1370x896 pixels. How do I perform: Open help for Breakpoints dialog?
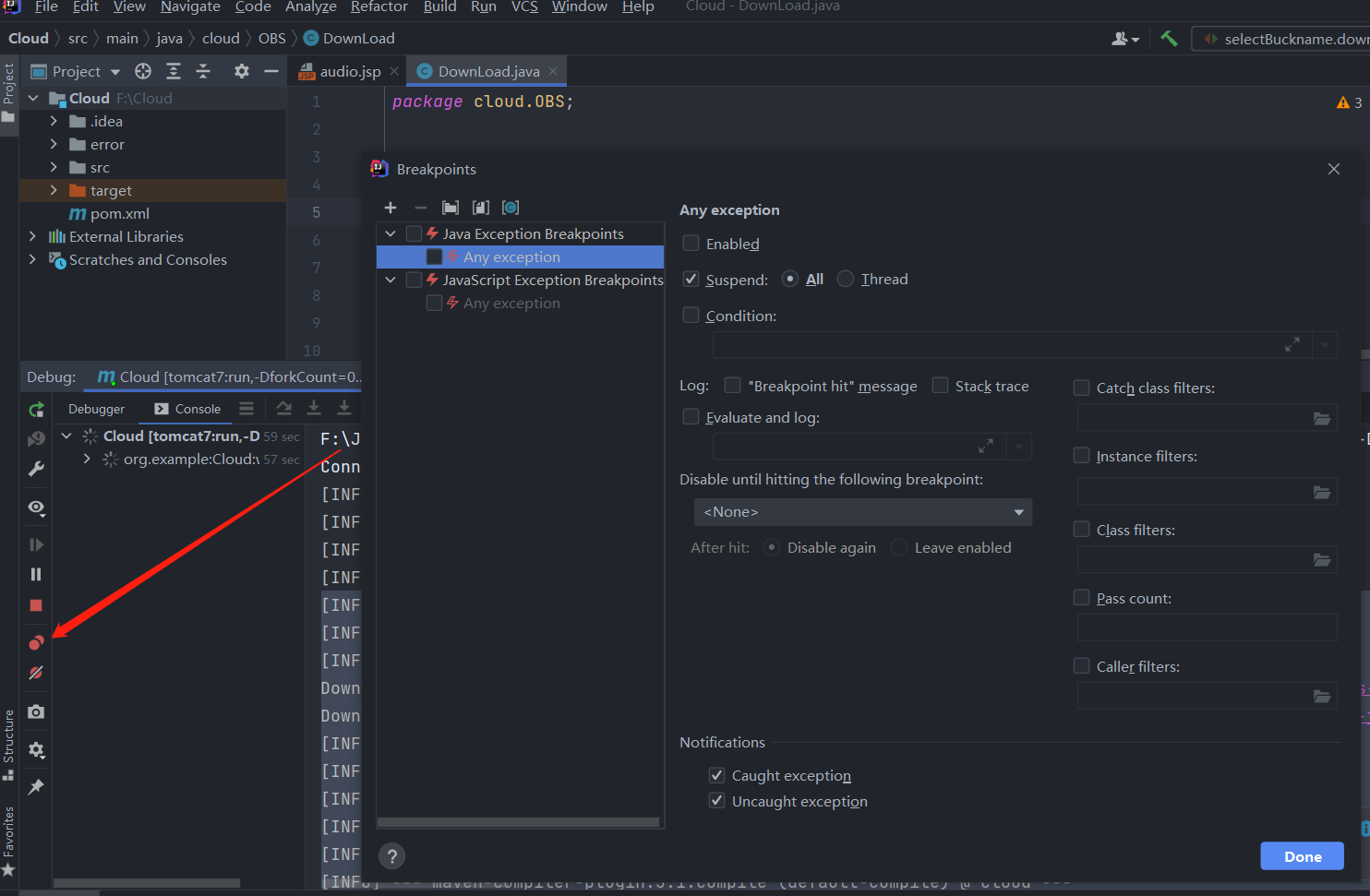coord(392,856)
